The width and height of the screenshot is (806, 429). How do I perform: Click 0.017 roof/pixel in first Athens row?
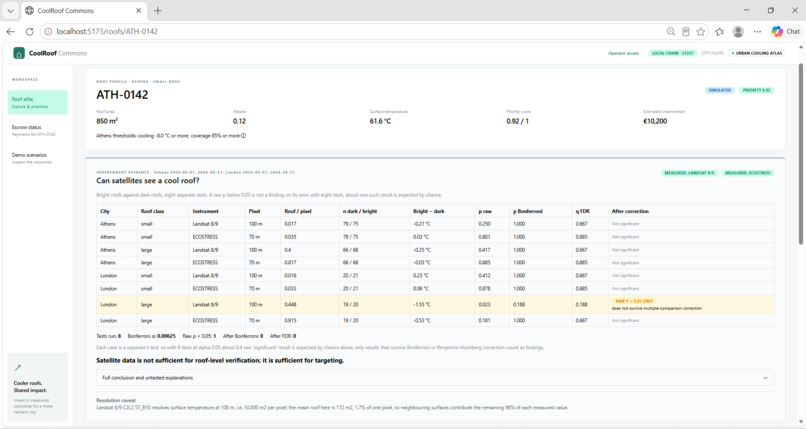coord(290,224)
